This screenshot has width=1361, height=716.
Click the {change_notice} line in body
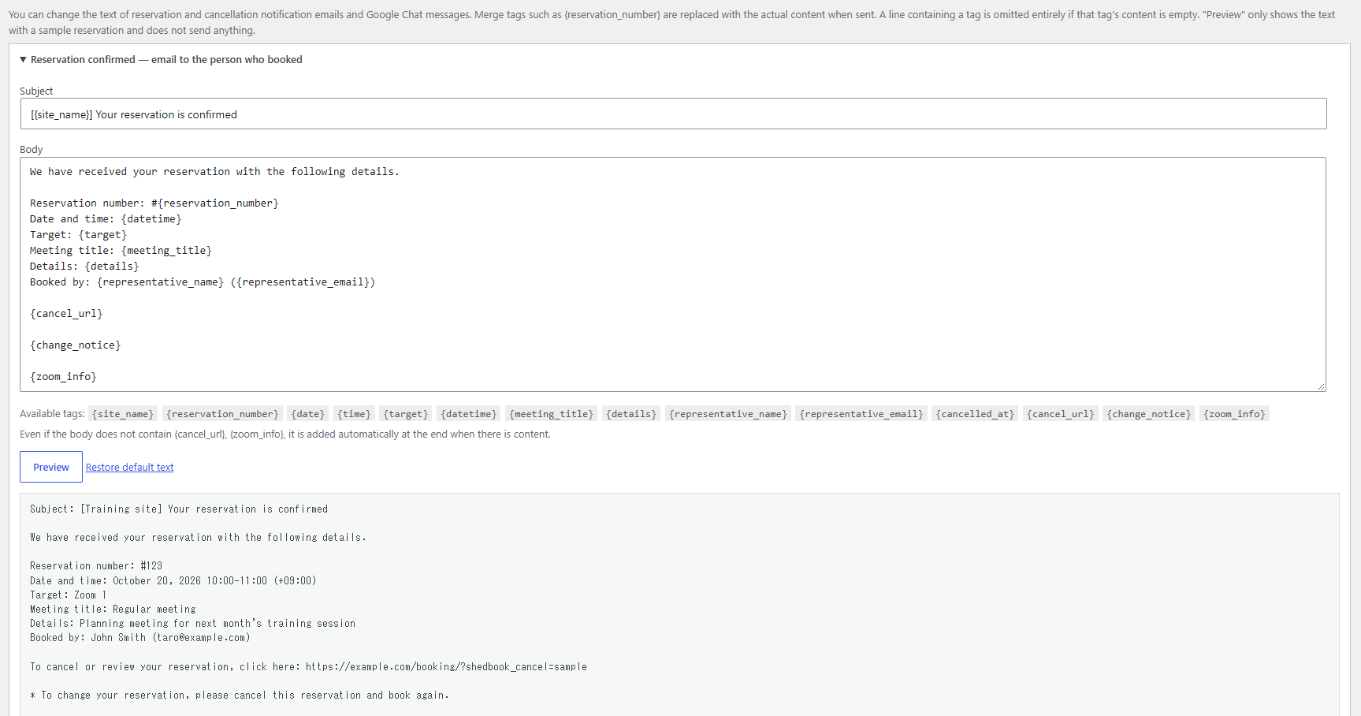75,345
